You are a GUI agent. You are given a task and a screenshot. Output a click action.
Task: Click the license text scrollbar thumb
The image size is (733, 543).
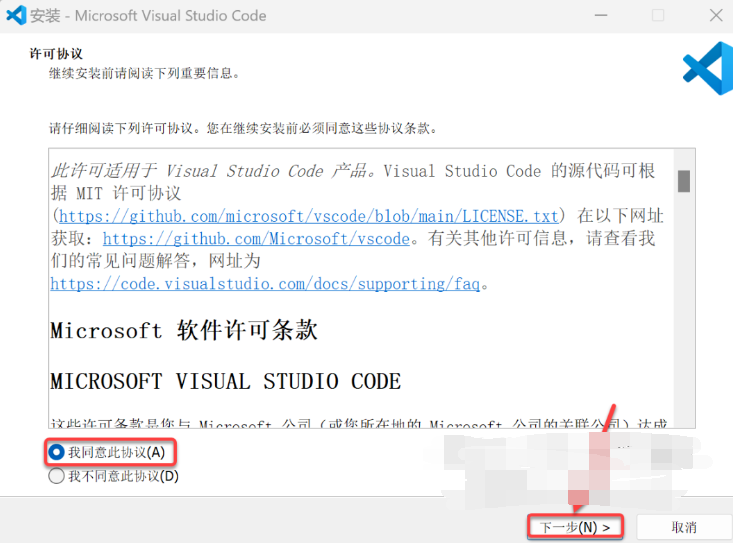[x=684, y=181]
